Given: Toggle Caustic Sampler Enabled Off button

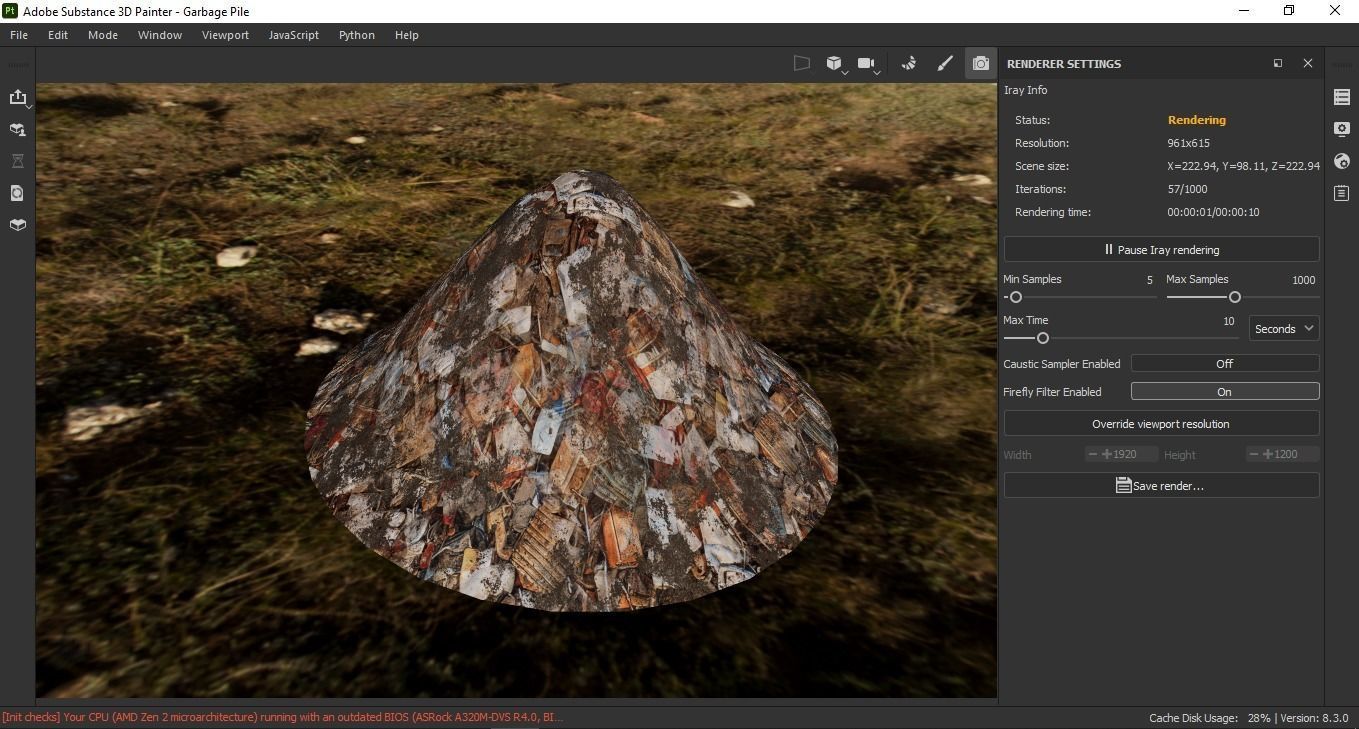Looking at the screenshot, I should click(x=1225, y=364).
